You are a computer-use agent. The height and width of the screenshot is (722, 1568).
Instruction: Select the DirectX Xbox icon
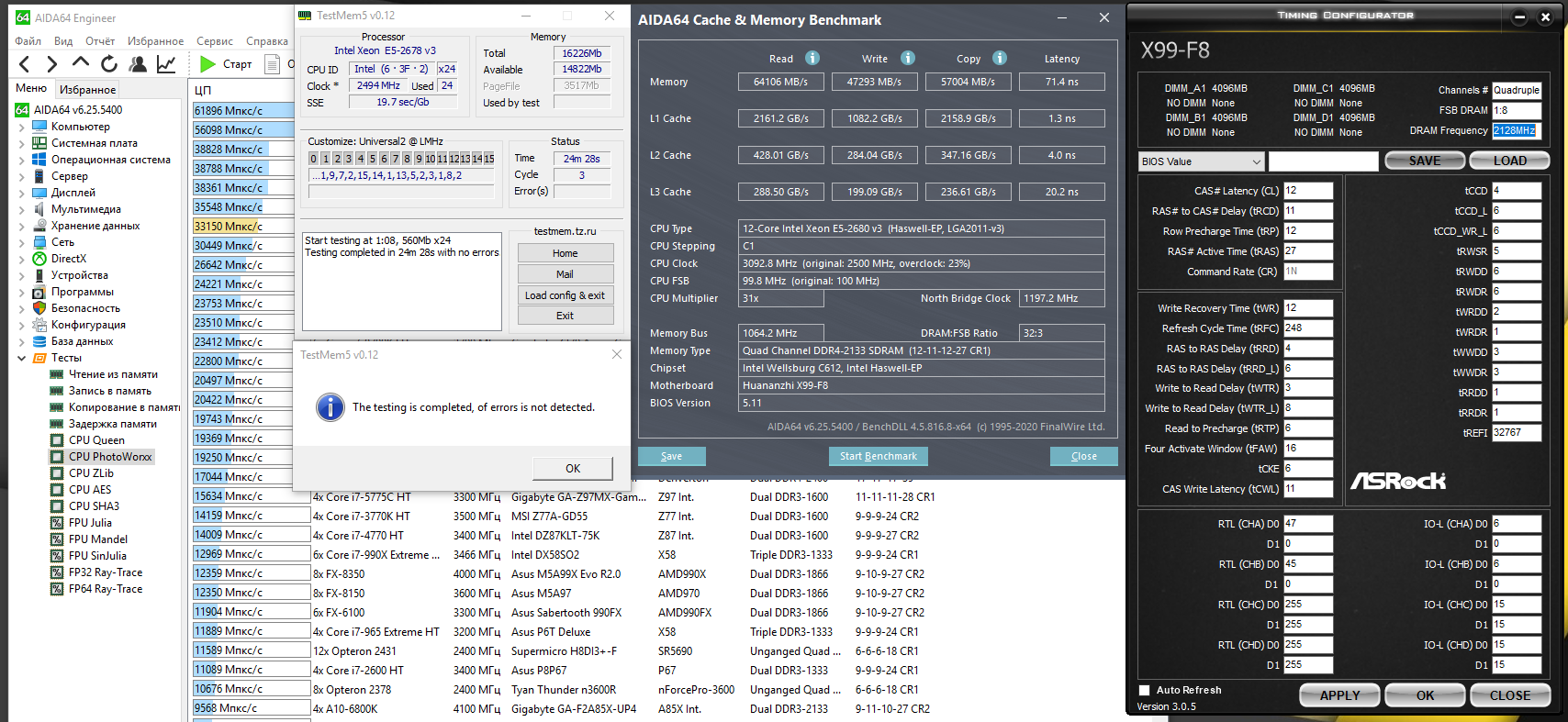(39, 259)
